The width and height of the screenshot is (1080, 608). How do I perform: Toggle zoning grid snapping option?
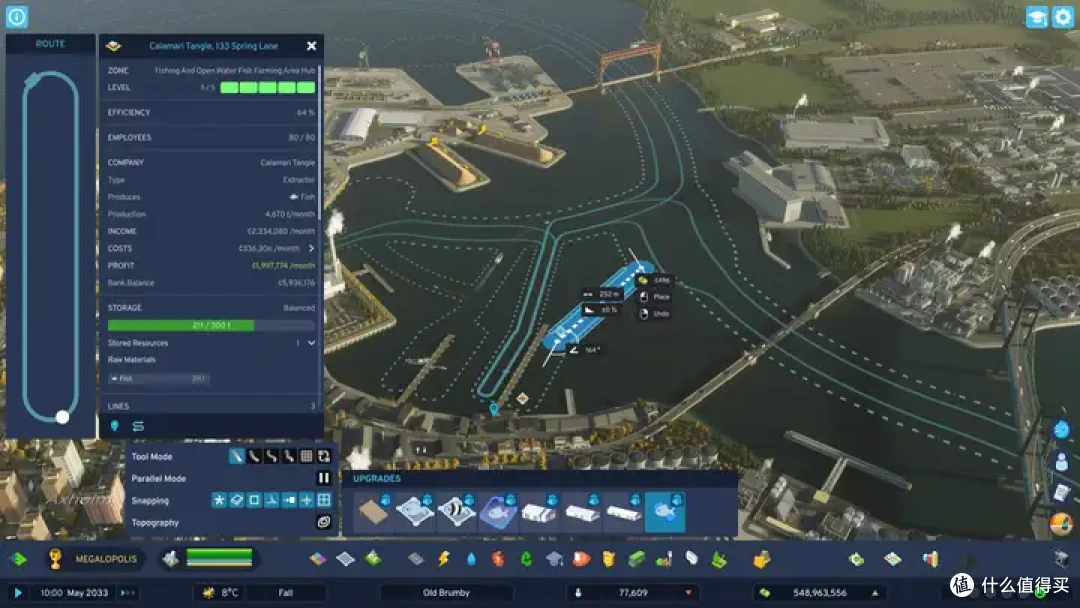(x=324, y=500)
